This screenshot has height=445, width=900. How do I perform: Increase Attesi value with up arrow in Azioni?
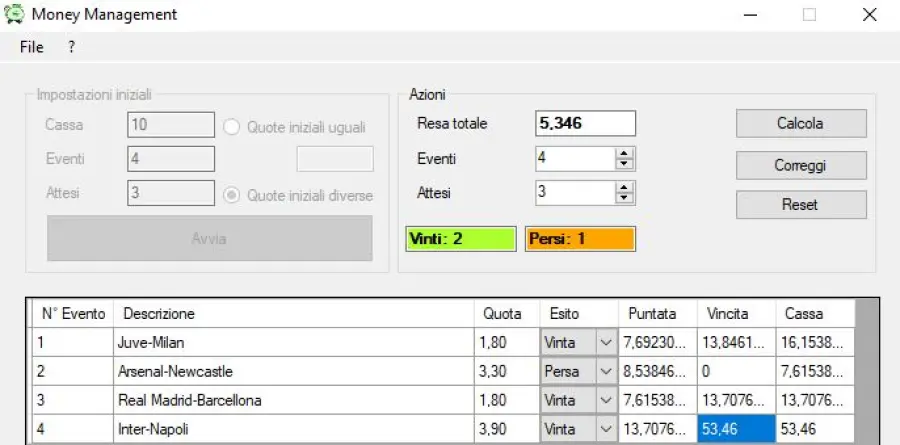(624, 188)
